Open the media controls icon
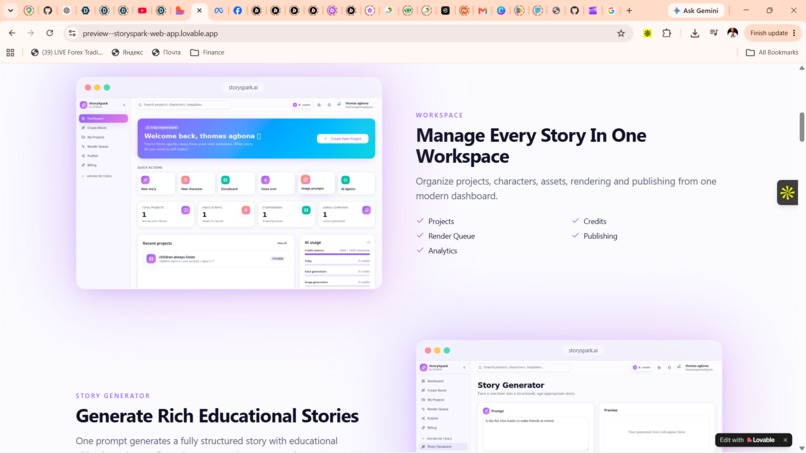The image size is (806, 453). [713, 33]
